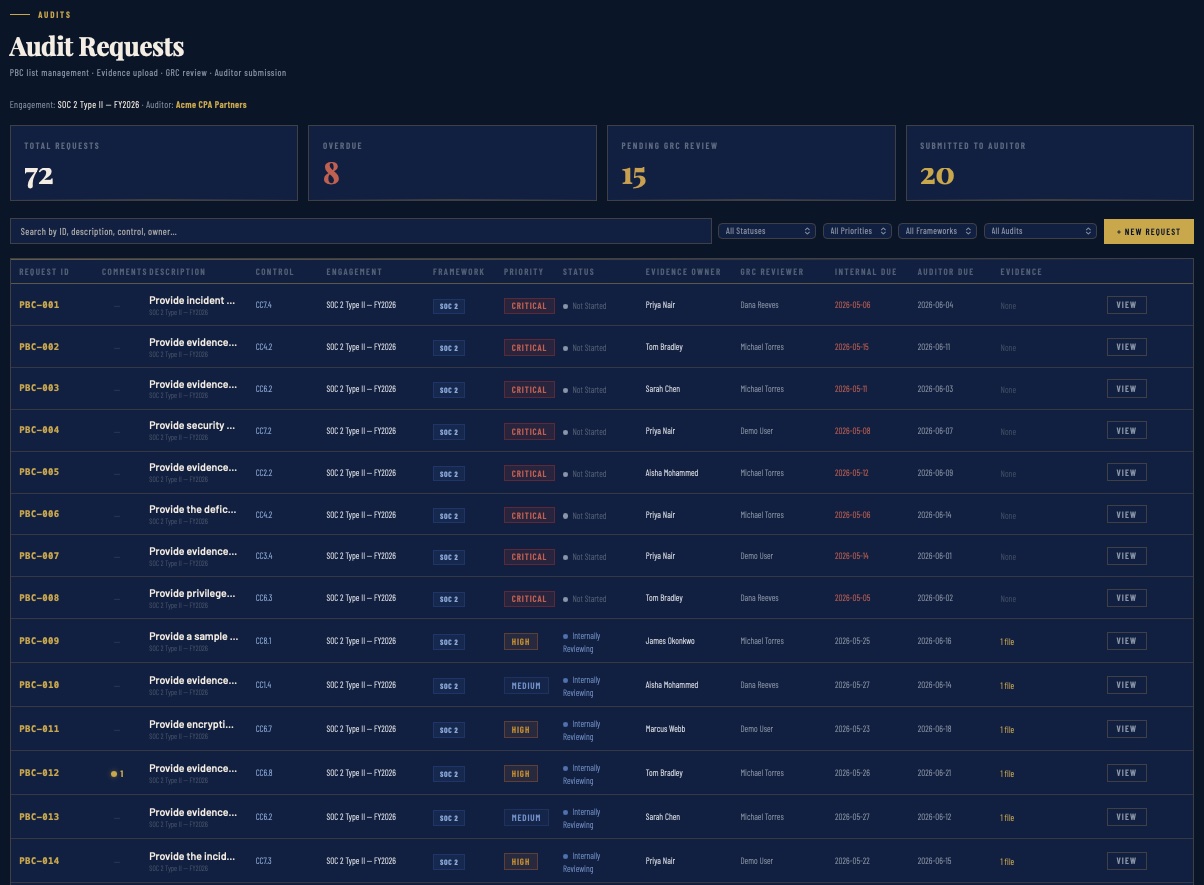Click the SOC 2 framework badge on PBC-003
The height and width of the screenshot is (885, 1204).
click(449, 390)
